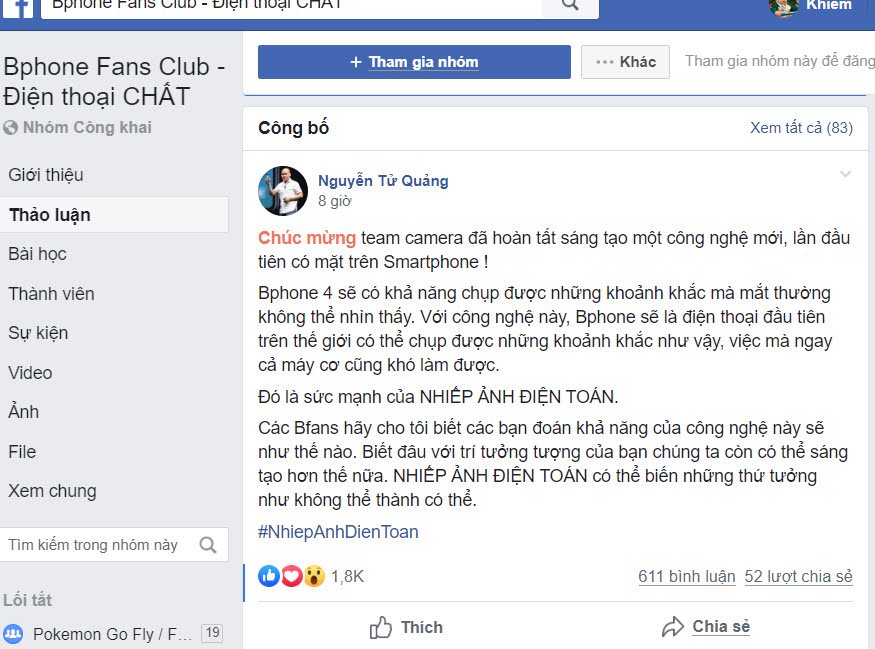The width and height of the screenshot is (875, 649).
Task: Click the Pokemon Go Fly group icon
Action: pos(13,633)
